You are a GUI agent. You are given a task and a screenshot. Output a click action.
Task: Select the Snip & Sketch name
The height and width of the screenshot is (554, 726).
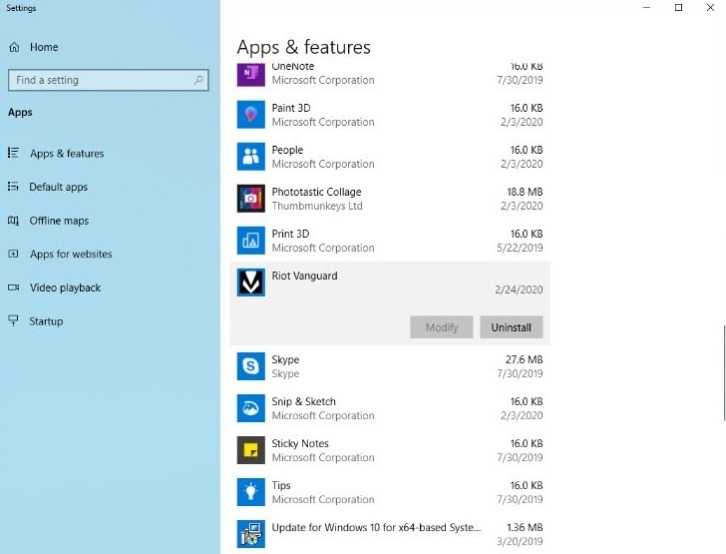click(303, 402)
